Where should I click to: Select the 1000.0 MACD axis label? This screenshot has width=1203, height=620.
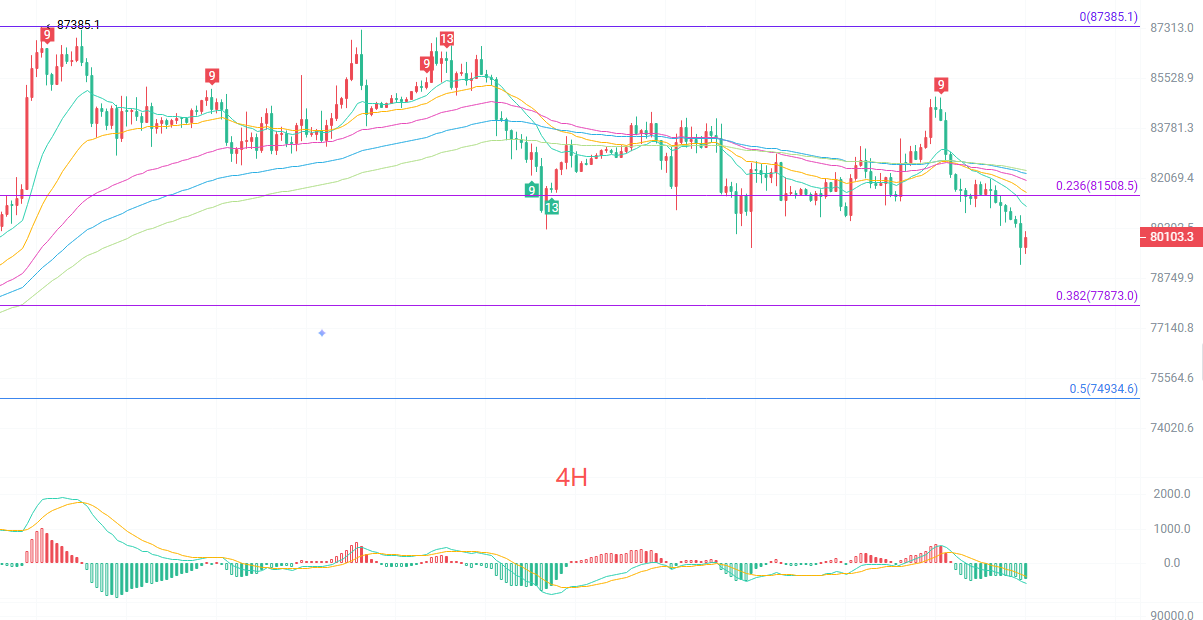tap(1171, 529)
